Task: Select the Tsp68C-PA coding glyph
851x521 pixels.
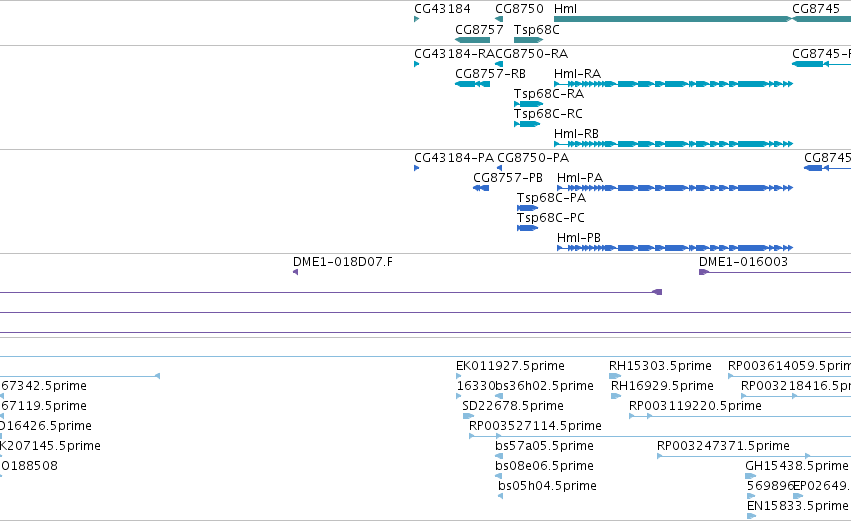Action: pos(528,208)
